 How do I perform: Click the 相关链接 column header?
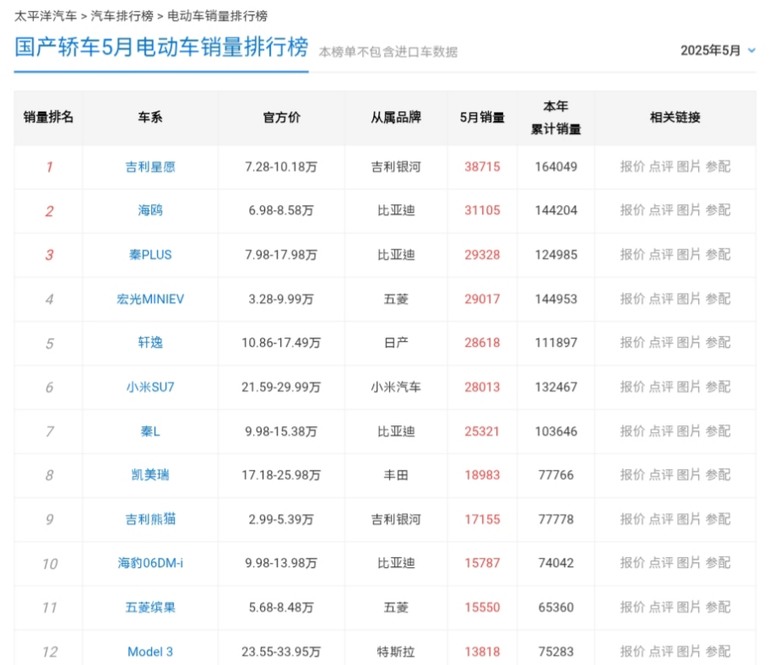675,117
